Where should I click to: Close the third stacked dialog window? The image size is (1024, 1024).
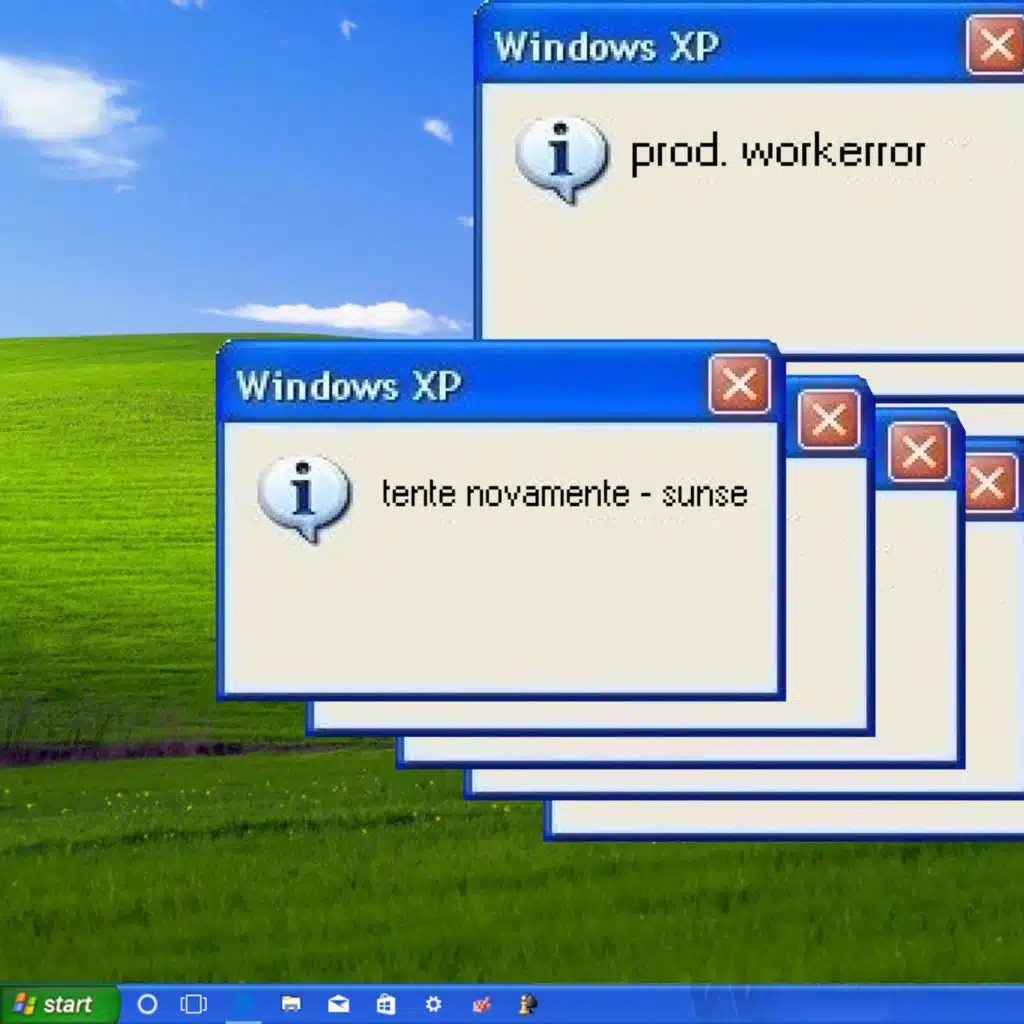[919, 452]
